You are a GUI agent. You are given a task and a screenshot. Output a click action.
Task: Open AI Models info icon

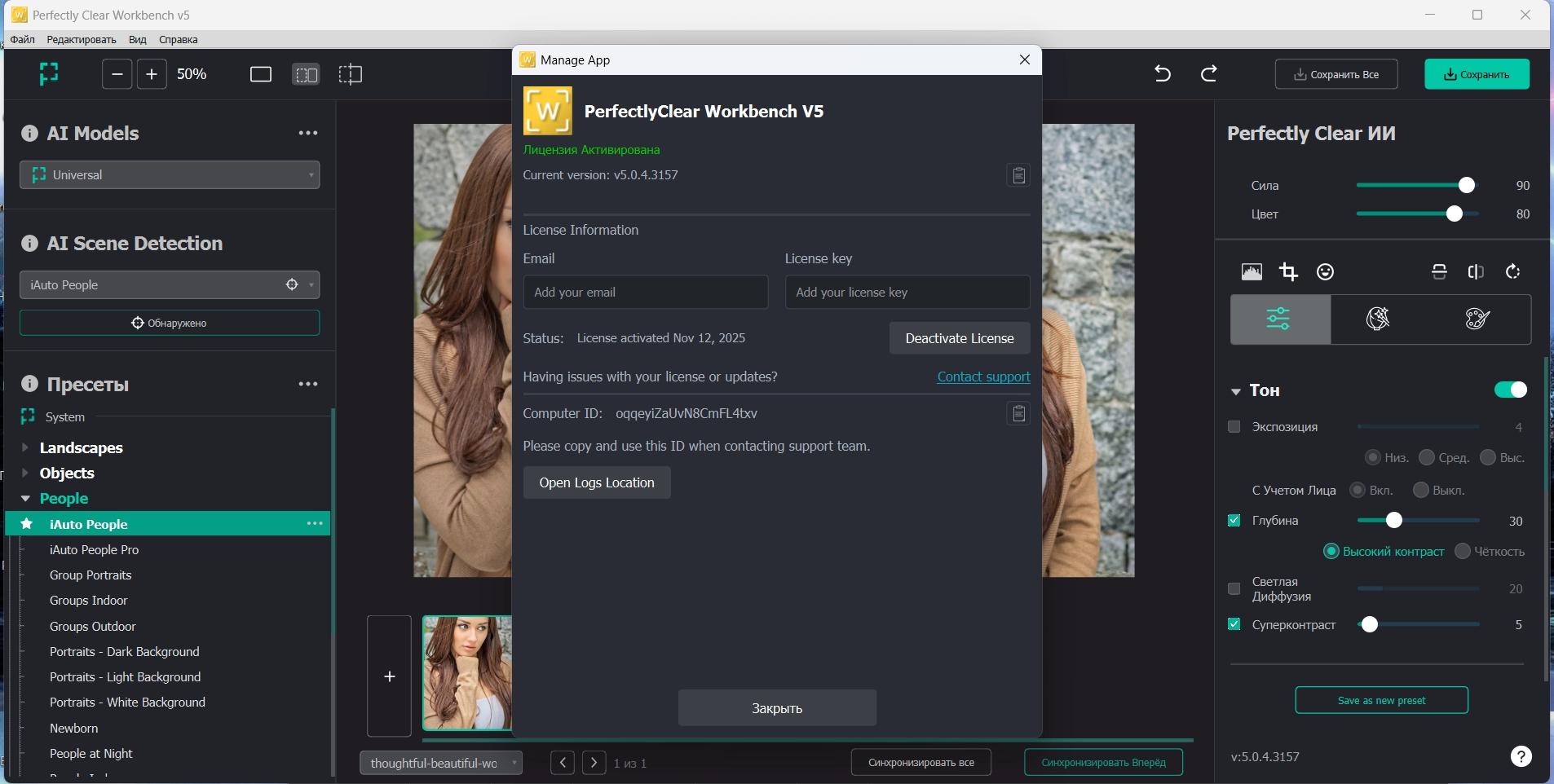(x=29, y=134)
